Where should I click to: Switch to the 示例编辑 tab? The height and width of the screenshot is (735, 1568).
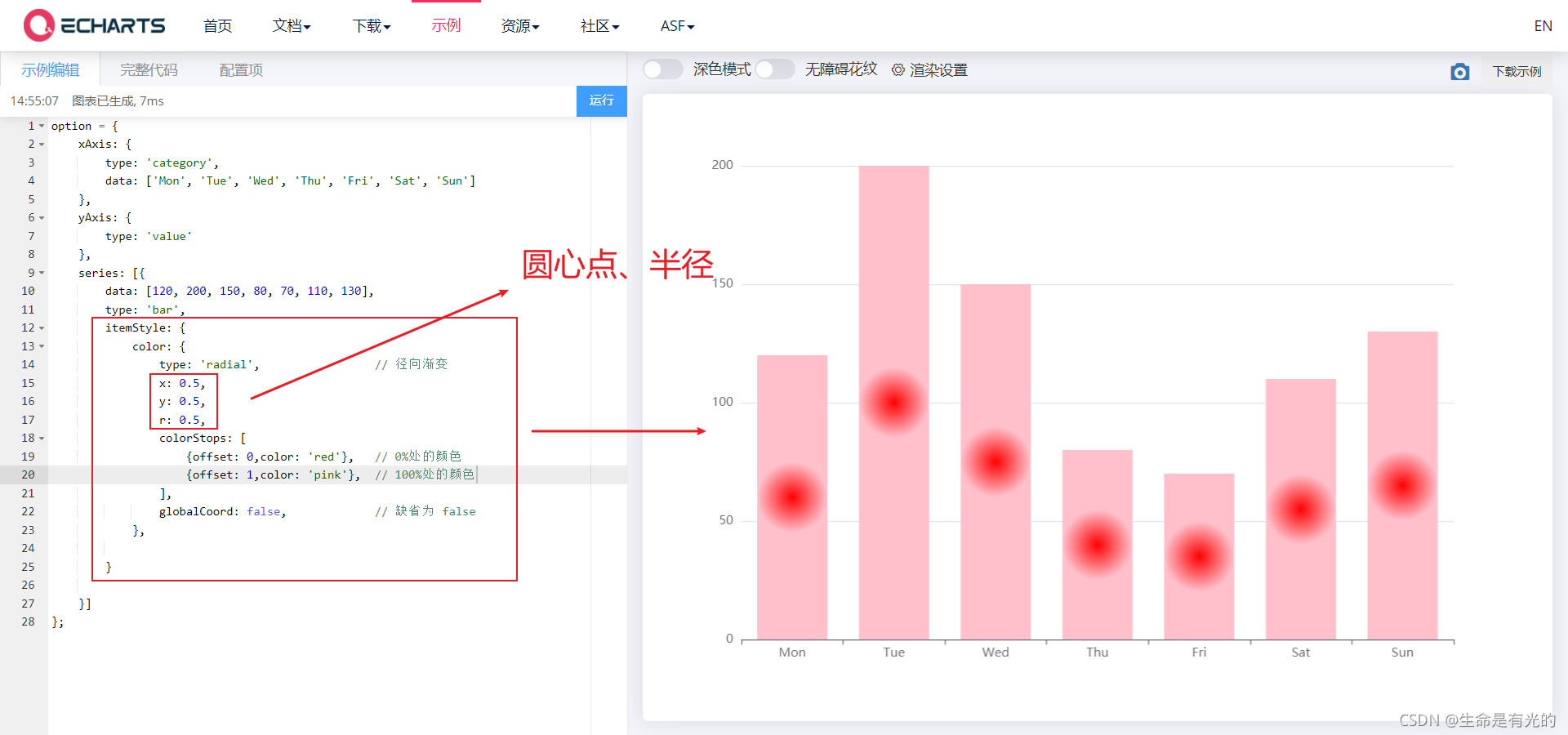50,70
